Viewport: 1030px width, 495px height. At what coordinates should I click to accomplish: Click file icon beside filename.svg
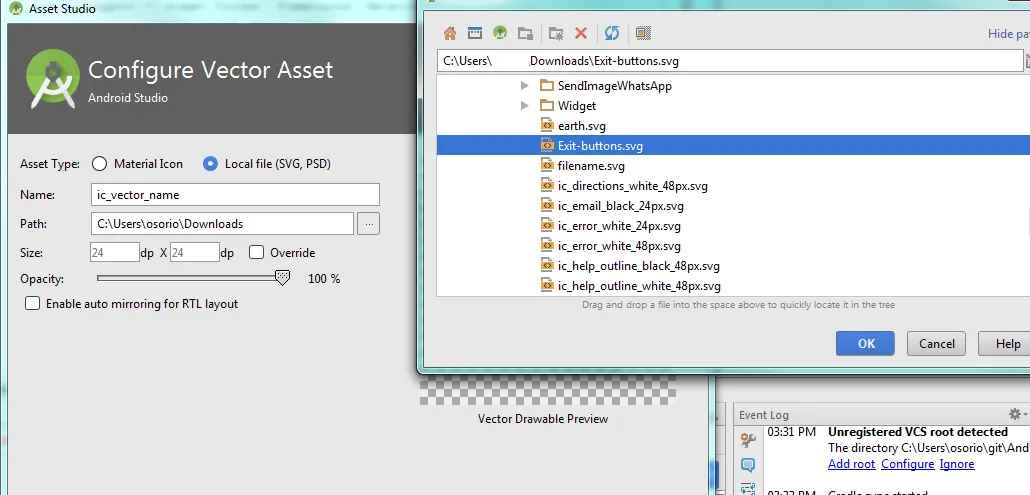(547, 165)
